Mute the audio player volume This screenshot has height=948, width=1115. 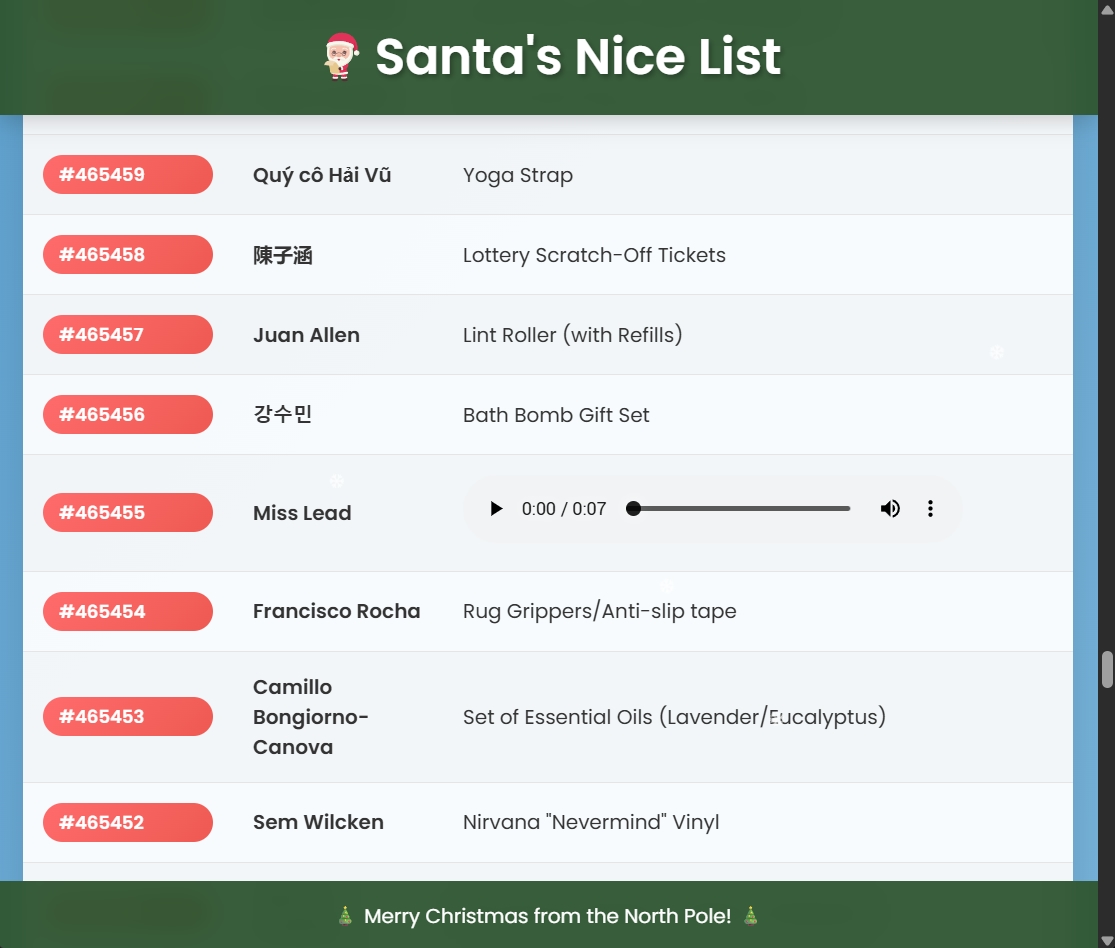point(890,509)
